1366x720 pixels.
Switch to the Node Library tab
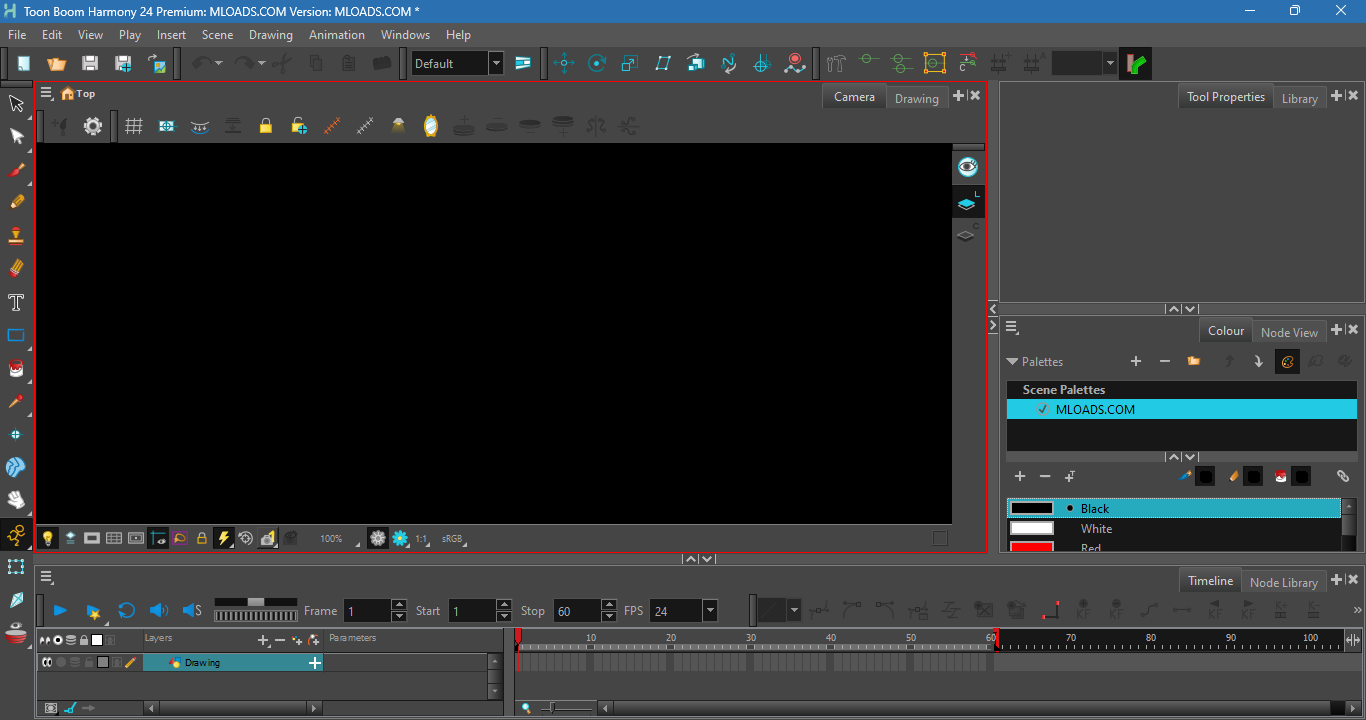(x=1284, y=582)
